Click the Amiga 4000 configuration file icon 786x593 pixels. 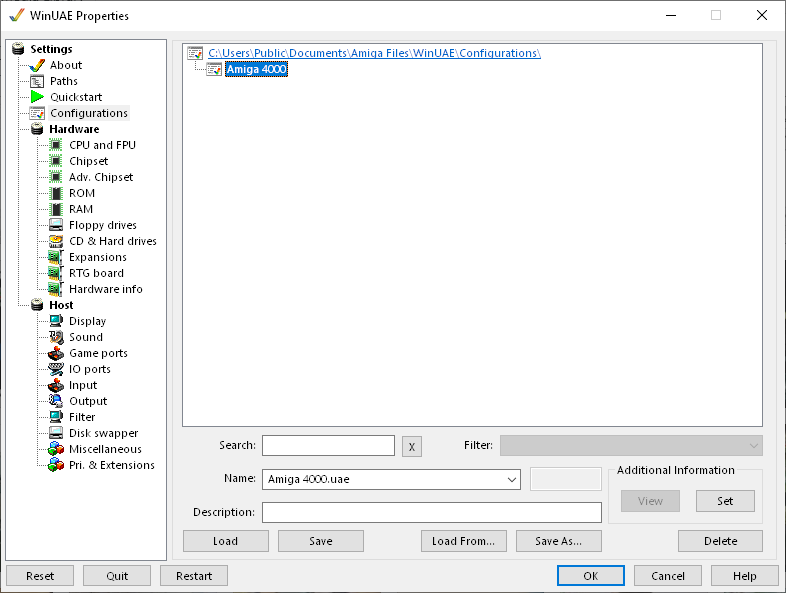(214, 69)
